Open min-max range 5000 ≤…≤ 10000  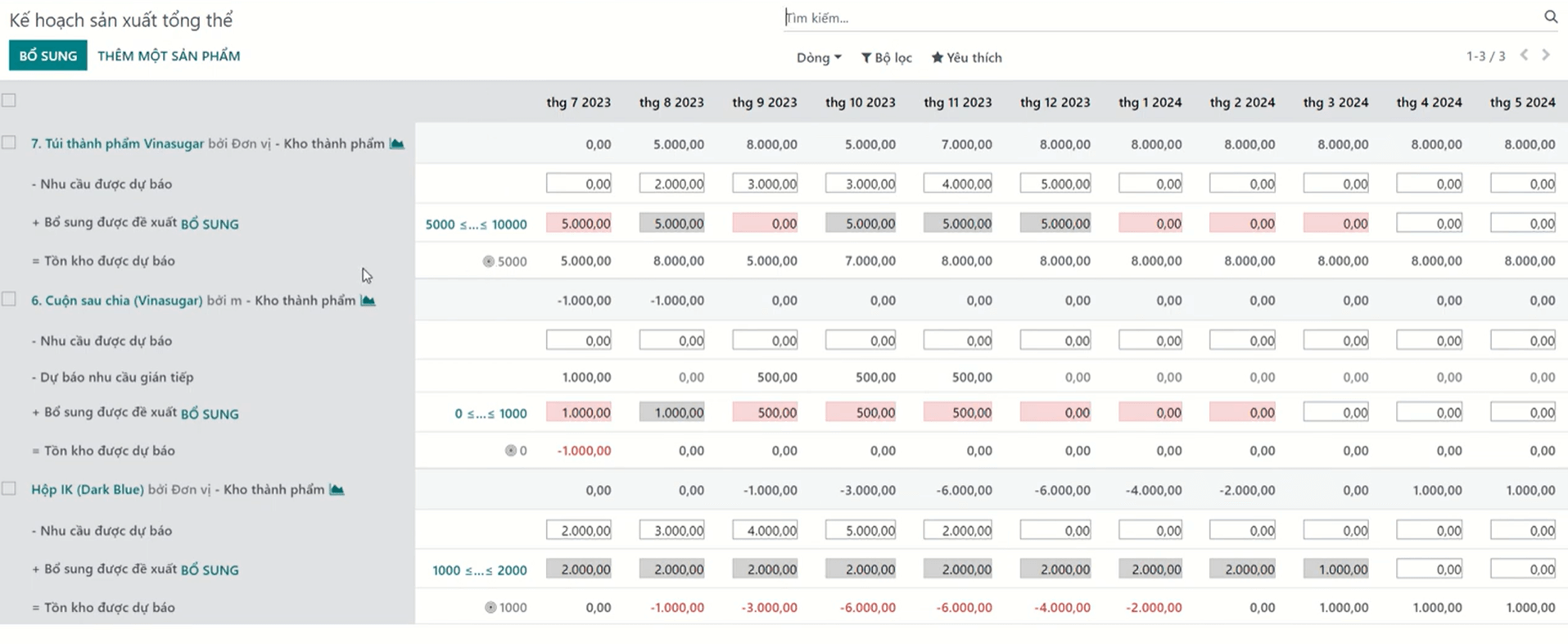coord(476,224)
